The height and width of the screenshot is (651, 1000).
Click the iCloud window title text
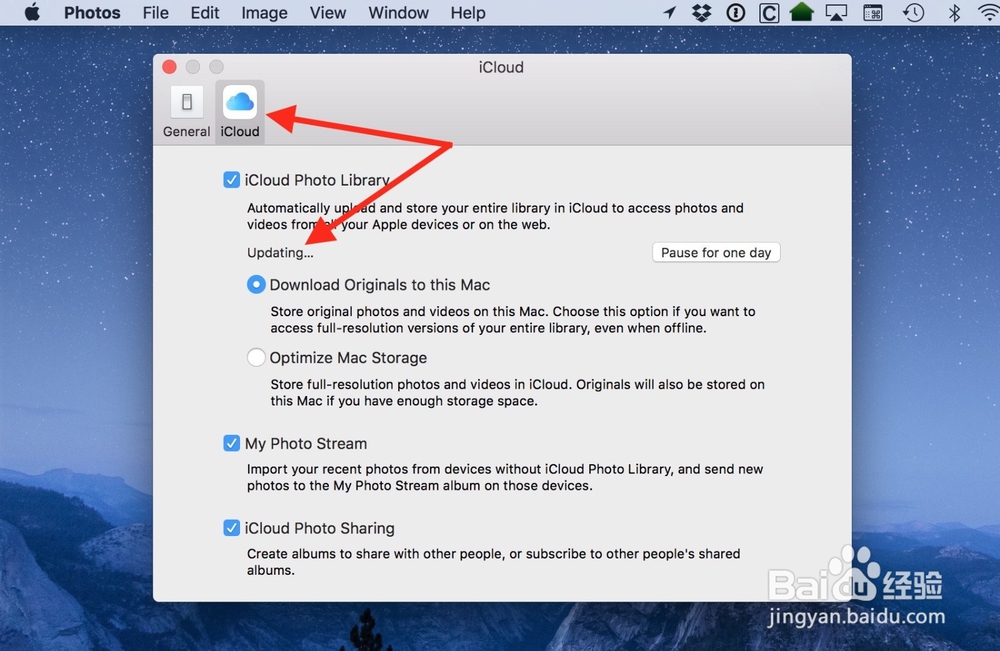click(501, 67)
